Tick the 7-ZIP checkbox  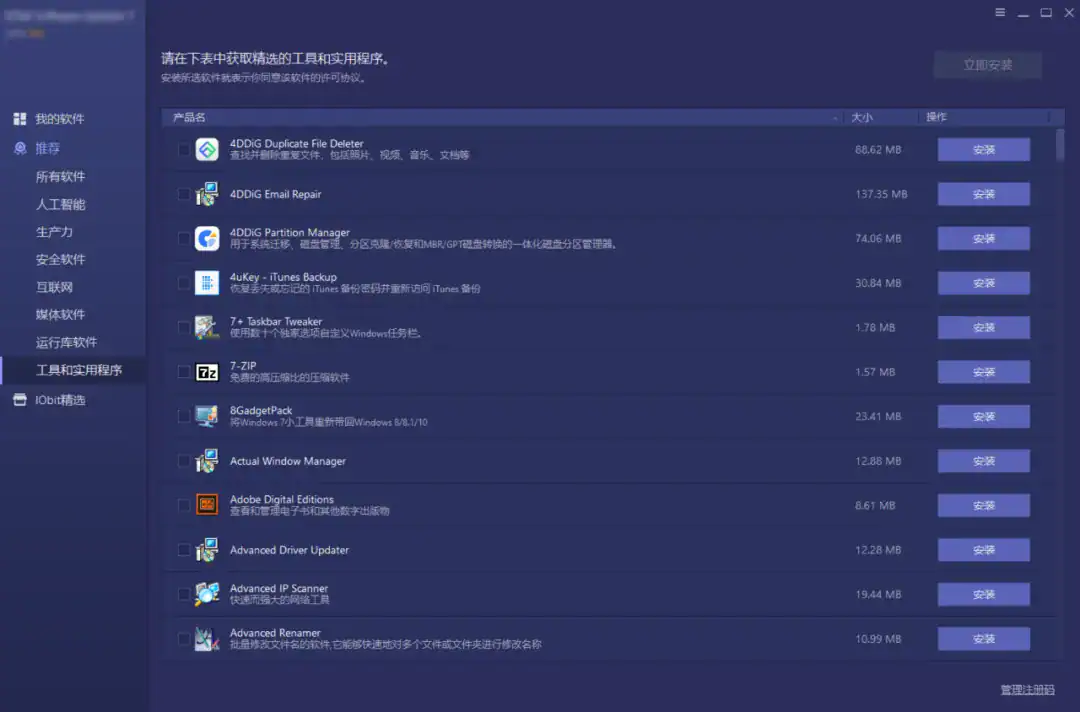(x=183, y=372)
